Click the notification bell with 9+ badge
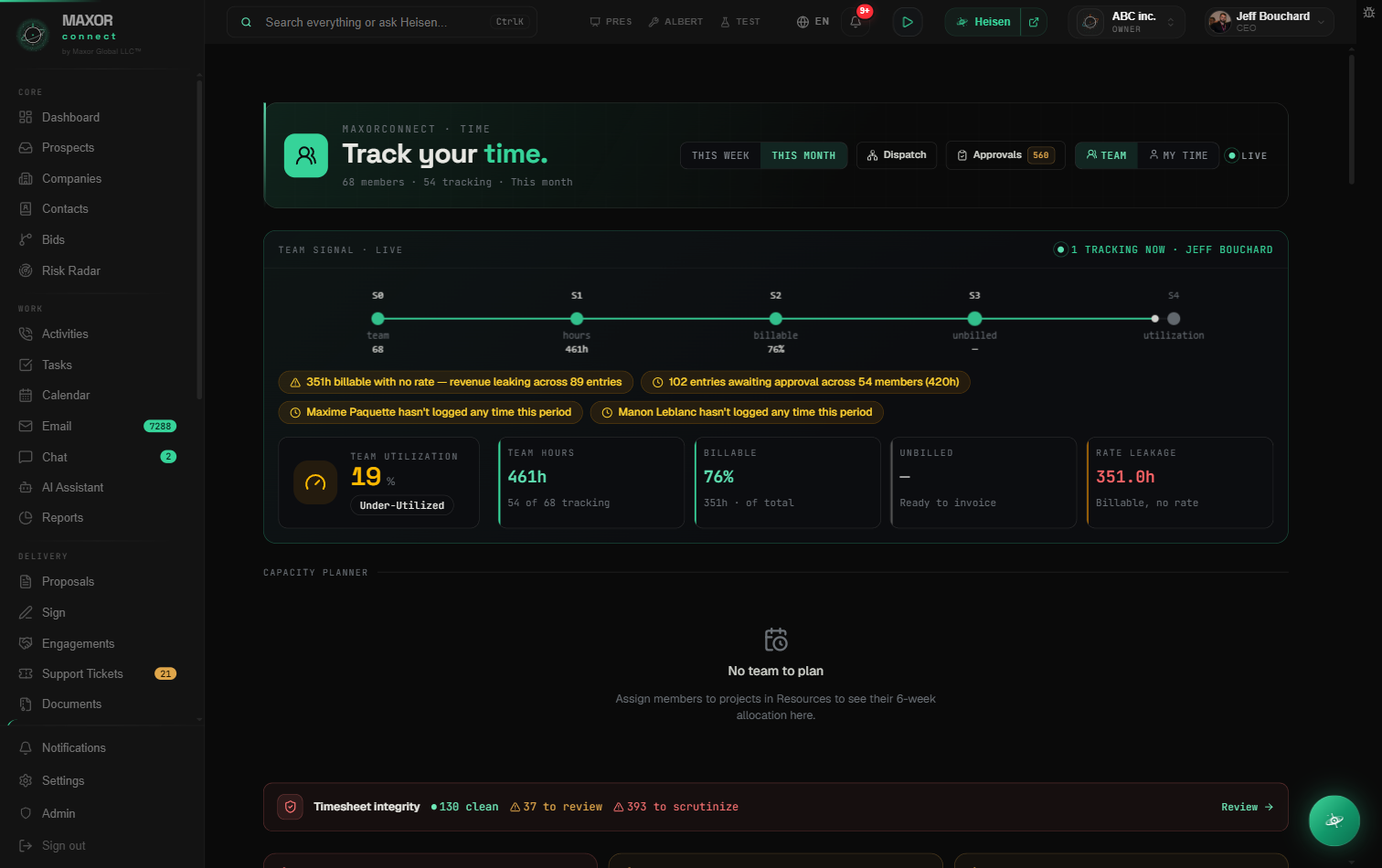Screen dimensions: 1382x868 pyautogui.click(x=856, y=21)
